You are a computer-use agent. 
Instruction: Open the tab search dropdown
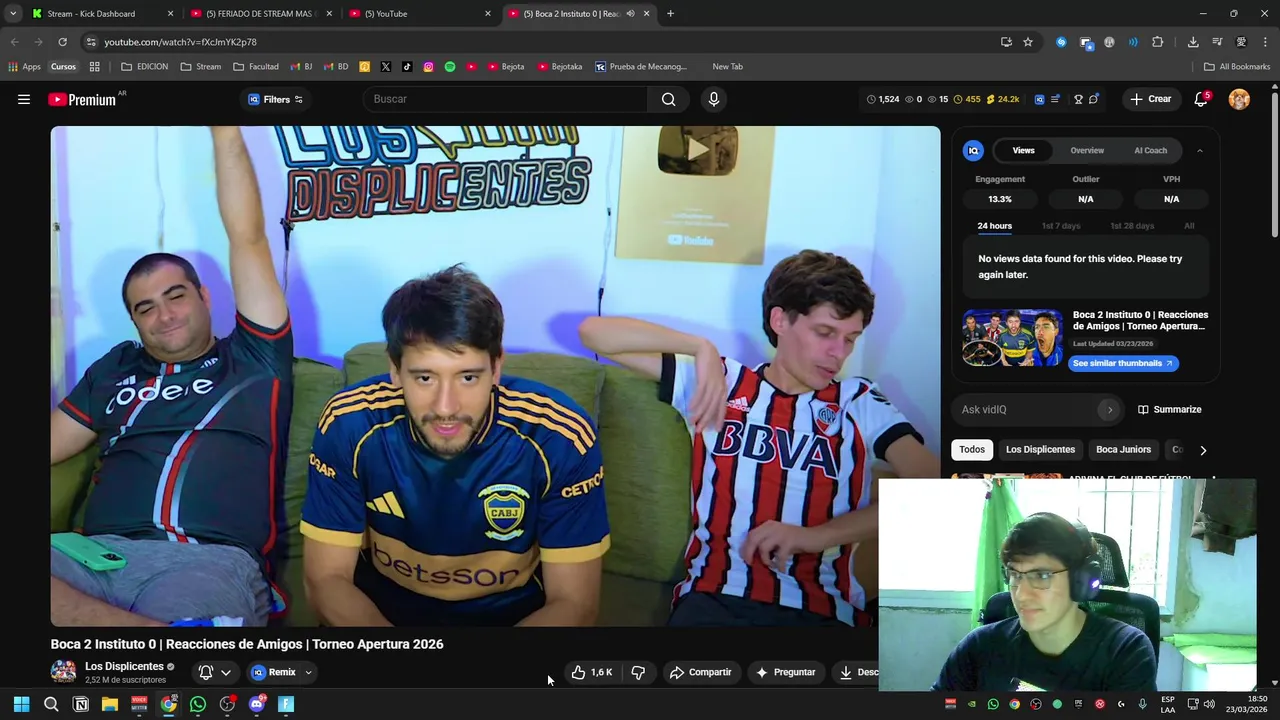coord(12,14)
